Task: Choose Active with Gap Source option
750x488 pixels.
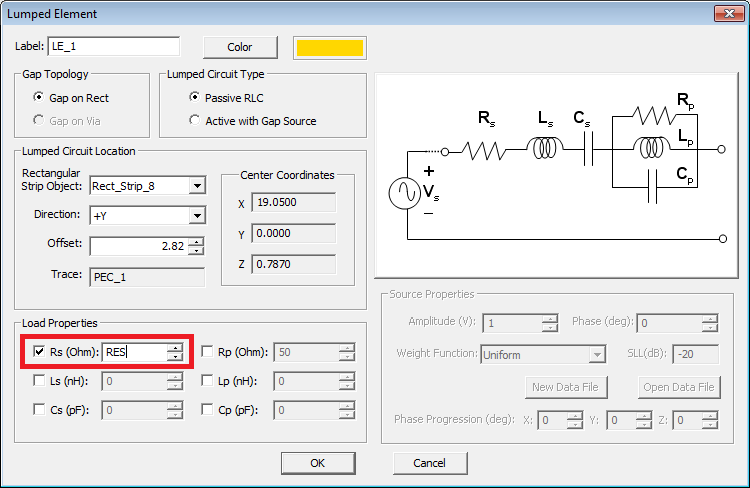Action: coord(195,121)
